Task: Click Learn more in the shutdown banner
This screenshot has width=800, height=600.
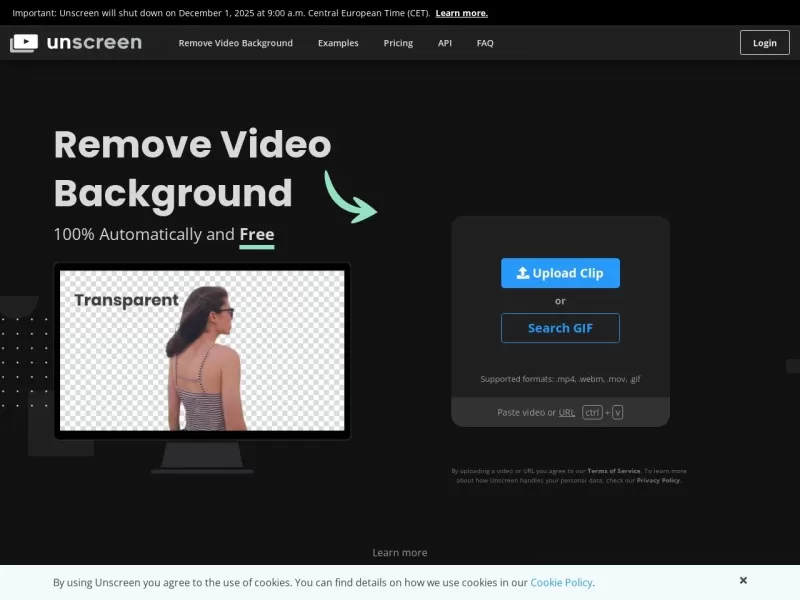Action: coord(461,13)
